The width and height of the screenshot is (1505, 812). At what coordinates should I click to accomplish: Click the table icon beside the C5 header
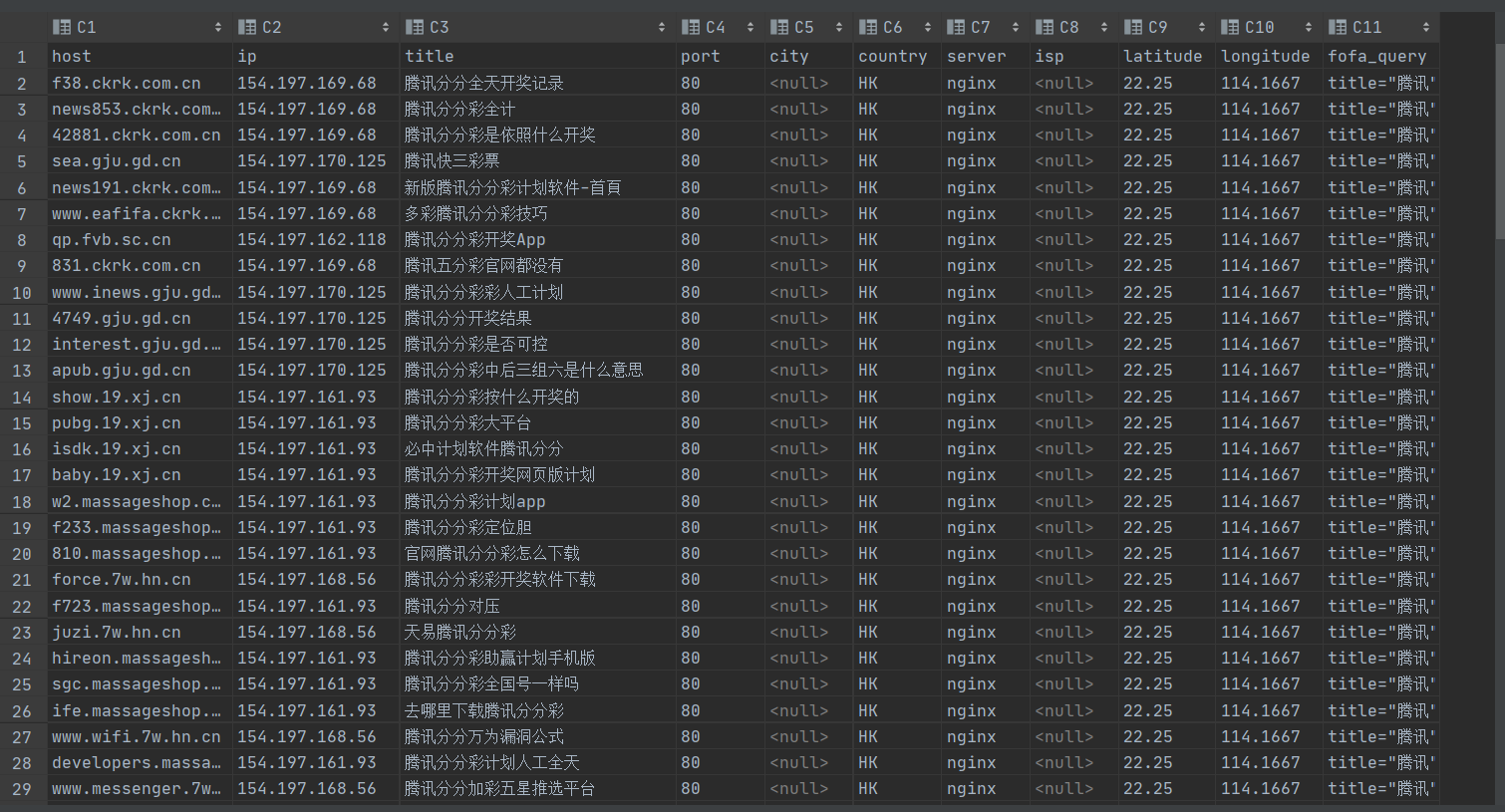(778, 26)
